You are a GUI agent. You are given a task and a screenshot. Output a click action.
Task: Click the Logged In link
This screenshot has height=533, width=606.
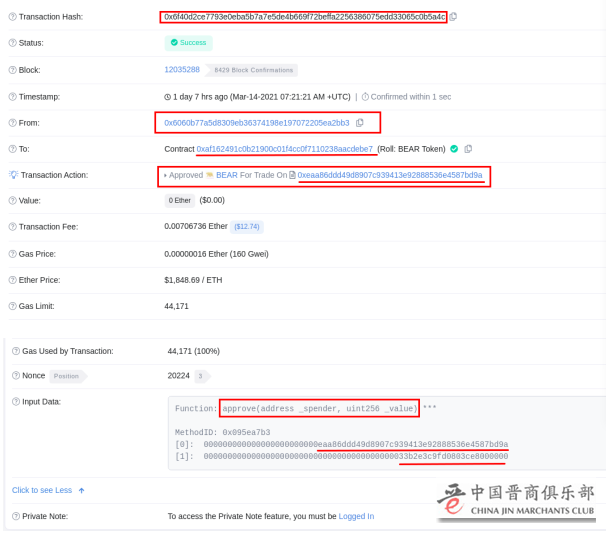pos(356,516)
